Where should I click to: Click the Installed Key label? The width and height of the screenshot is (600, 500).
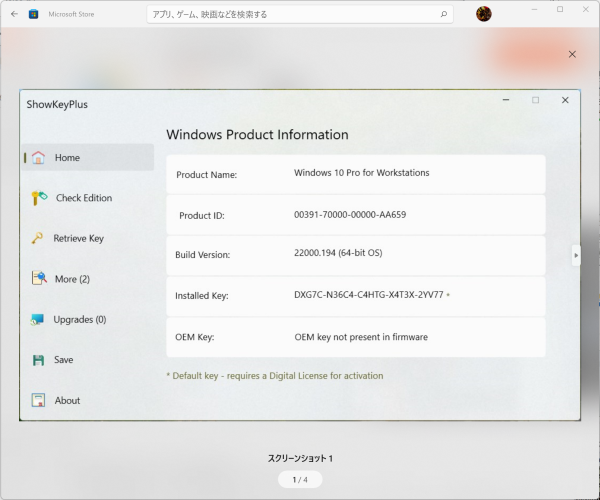point(202,296)
